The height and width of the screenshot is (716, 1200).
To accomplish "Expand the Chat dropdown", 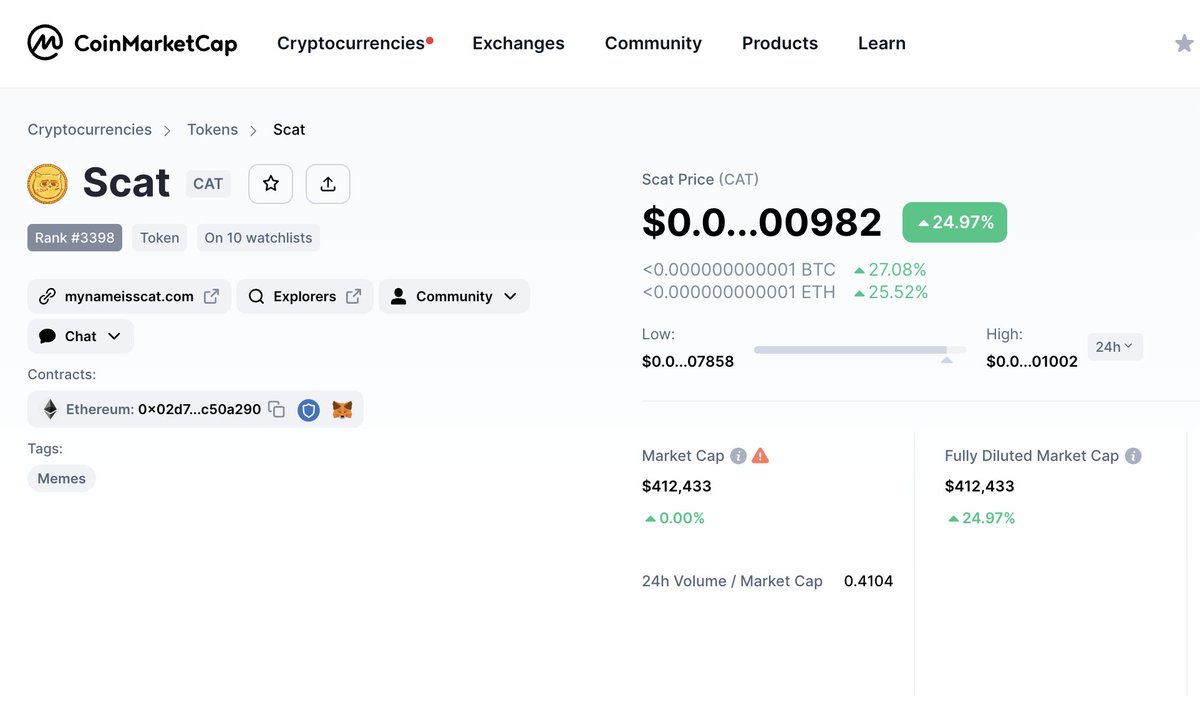I will click(x=81, y=336).
